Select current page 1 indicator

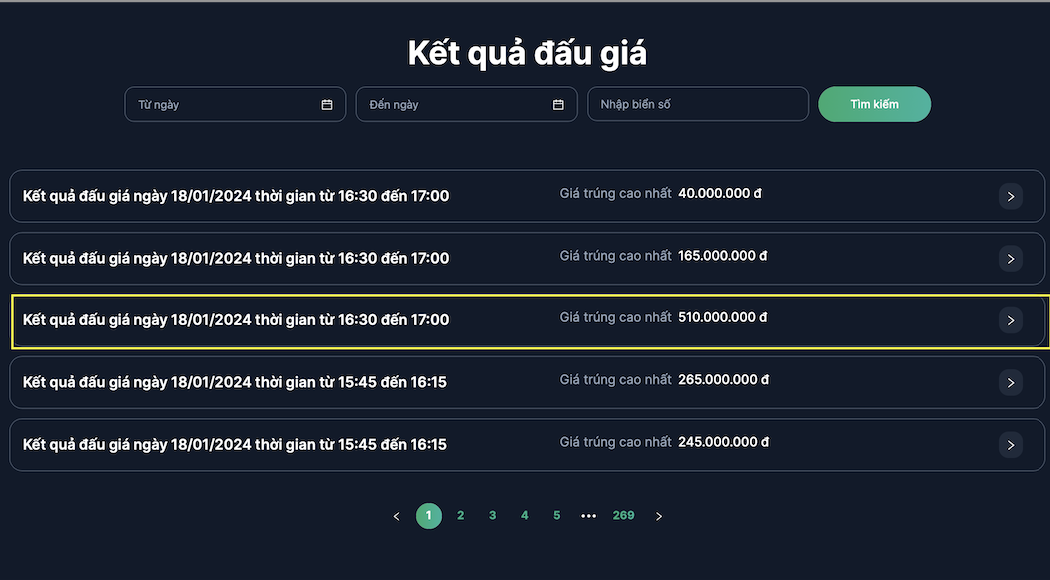[429, 516]
